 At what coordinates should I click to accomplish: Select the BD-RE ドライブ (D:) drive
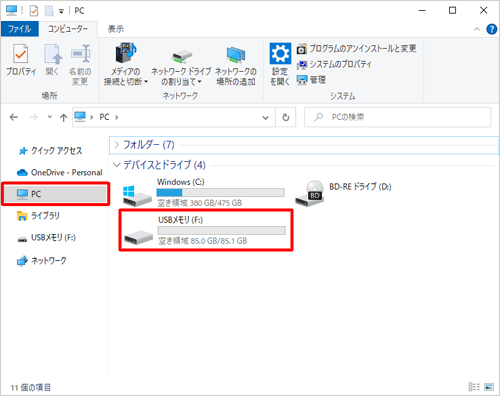[x=343, y=194]
